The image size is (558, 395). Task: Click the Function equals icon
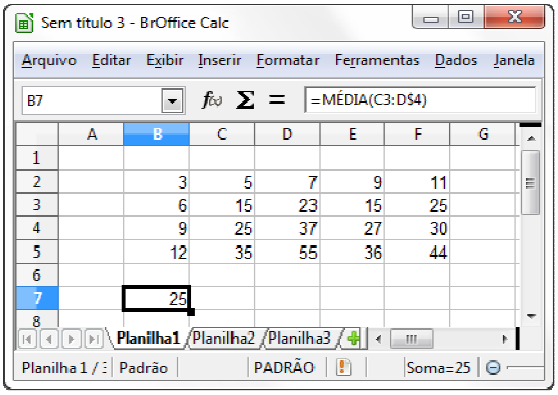click(x=277, y=100)
